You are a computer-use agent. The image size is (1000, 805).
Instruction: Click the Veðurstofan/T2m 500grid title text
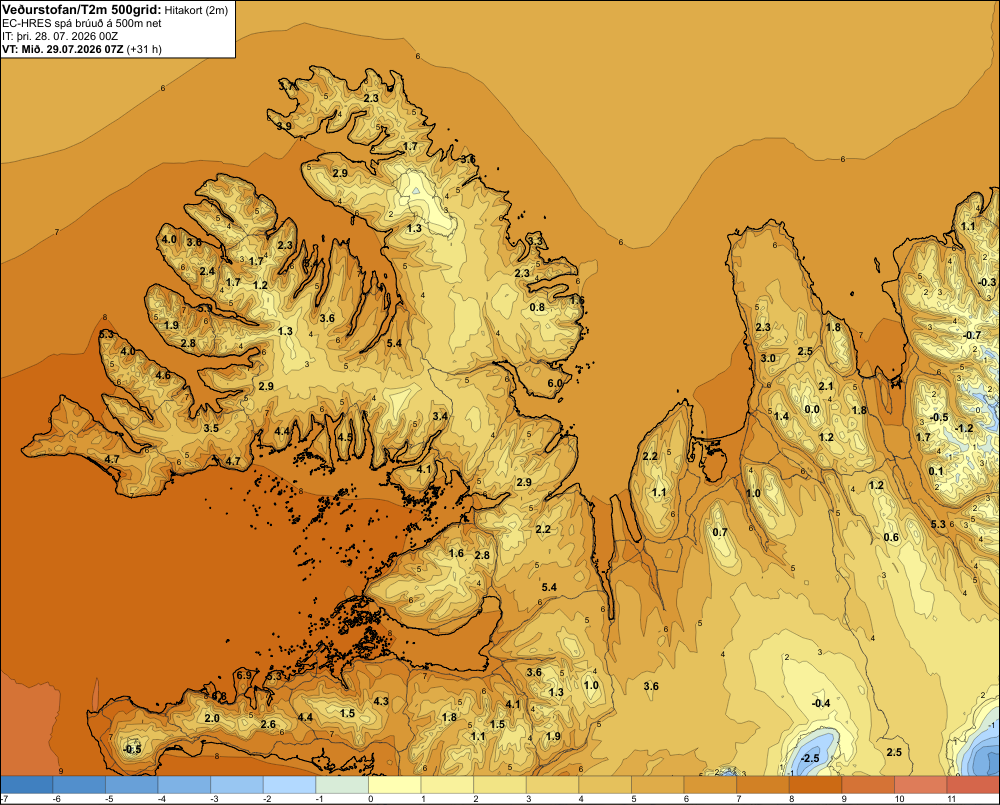(81, 10)
